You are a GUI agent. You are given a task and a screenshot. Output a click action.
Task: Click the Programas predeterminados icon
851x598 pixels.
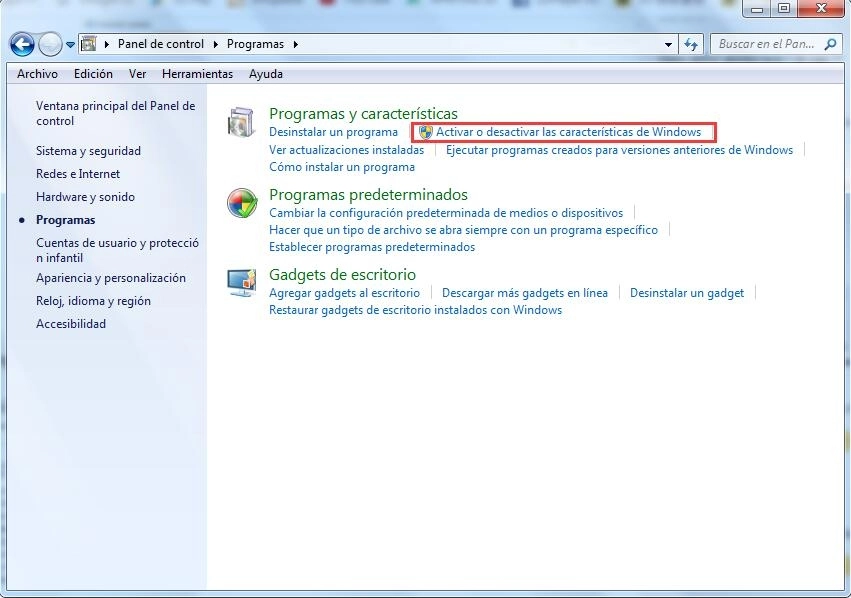[242, 203]
